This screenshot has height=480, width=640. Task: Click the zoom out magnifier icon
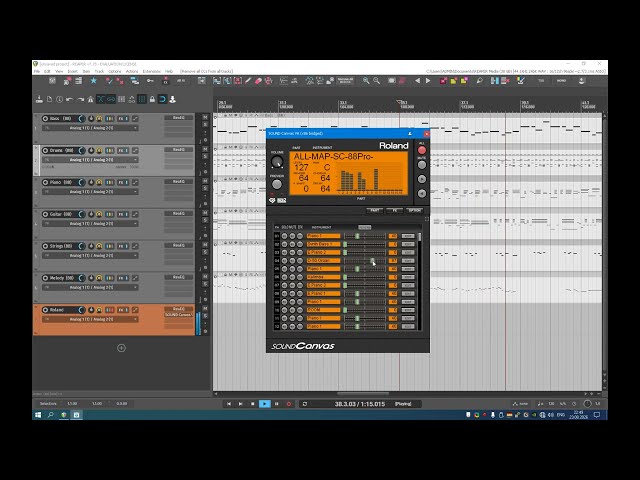376,81
